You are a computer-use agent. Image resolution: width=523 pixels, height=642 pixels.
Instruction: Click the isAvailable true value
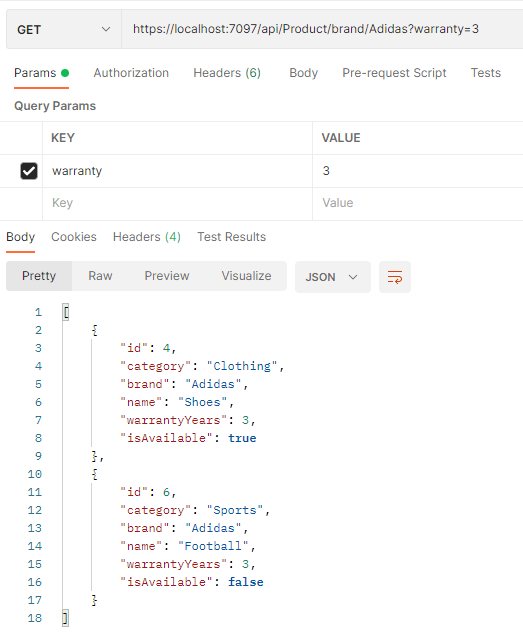pyautogui.click(x=242, y=438)
